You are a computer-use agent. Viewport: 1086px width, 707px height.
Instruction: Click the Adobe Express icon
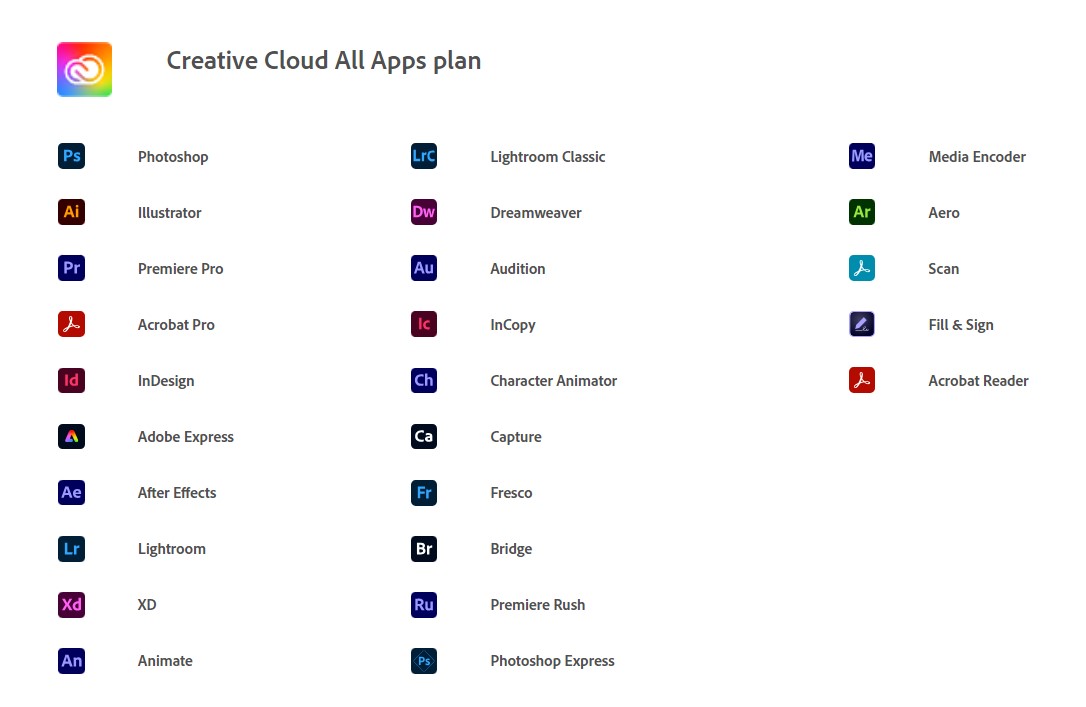coord(71,436)
